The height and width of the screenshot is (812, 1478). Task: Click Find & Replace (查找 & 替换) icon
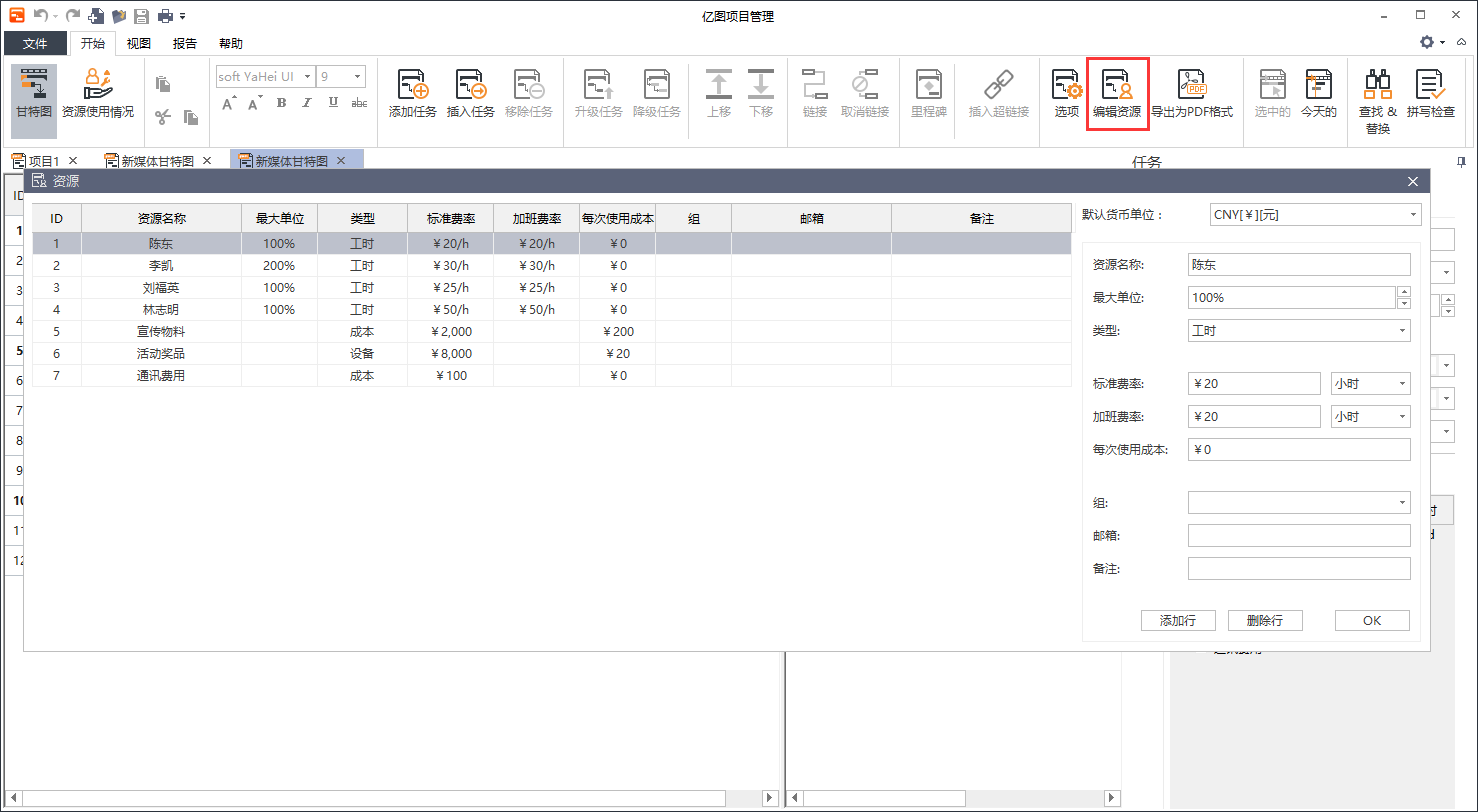[x=1377, y=96]
